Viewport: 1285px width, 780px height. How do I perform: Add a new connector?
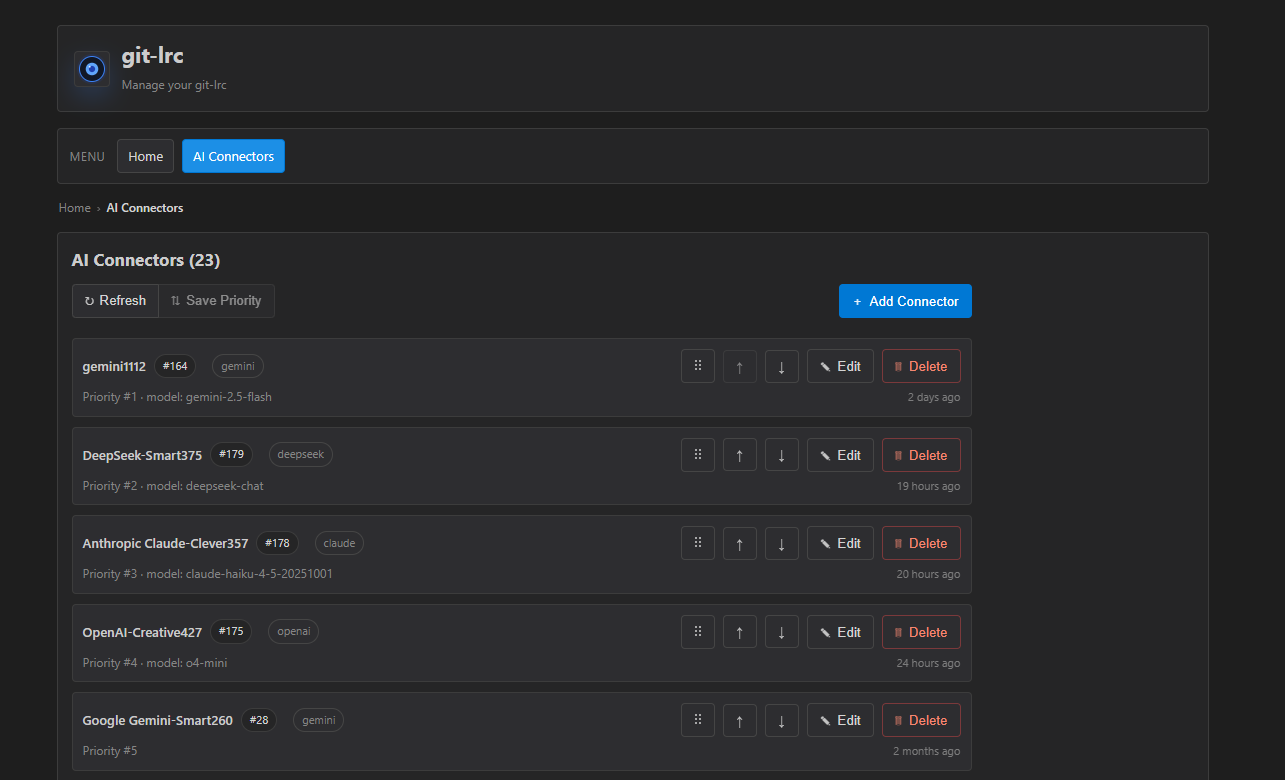(x=905, y=300)
